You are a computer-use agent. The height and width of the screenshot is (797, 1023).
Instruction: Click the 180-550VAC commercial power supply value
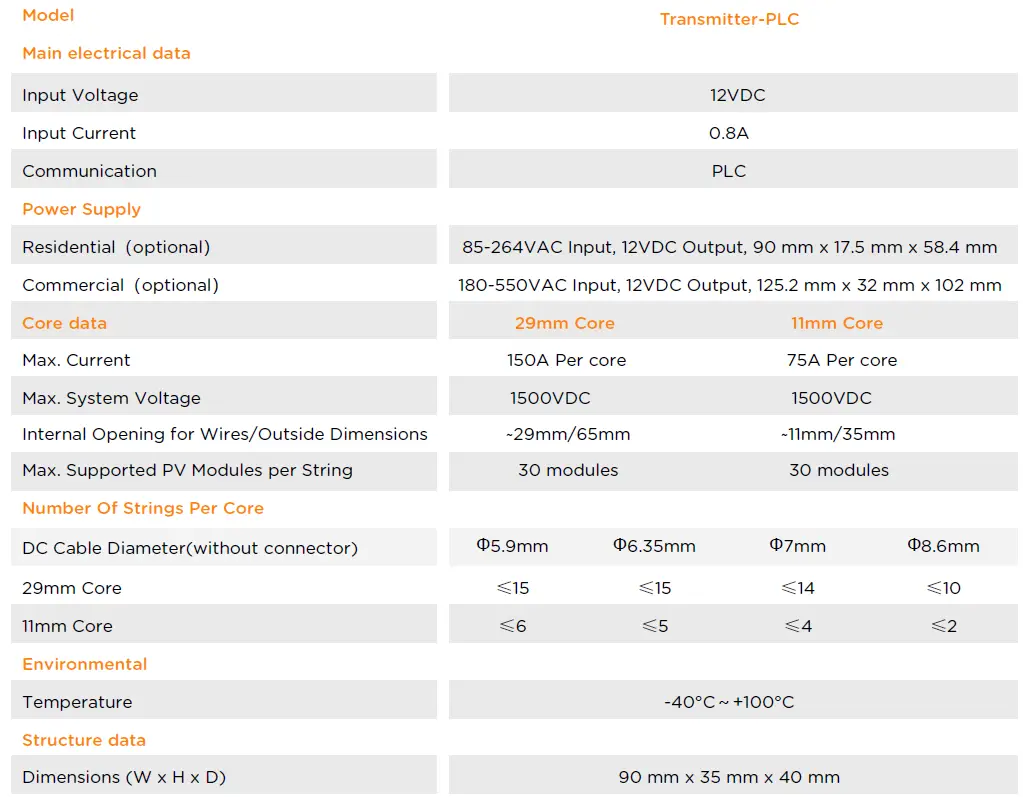coord(729,285)
